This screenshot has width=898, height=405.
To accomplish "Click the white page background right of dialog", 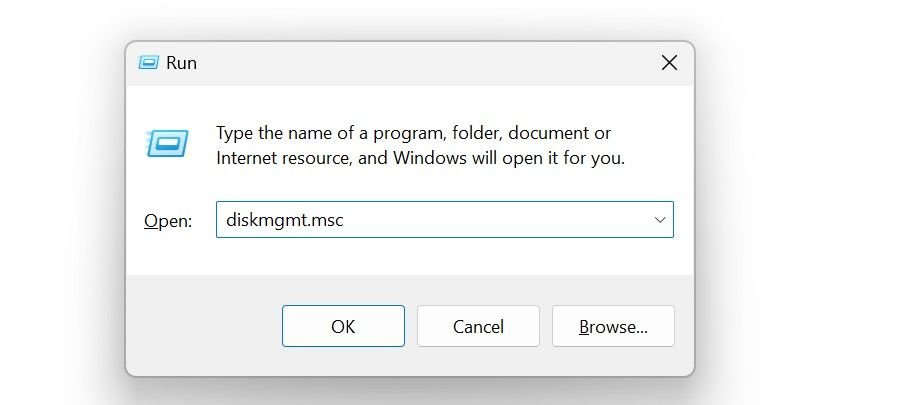I will coord(800,200).
